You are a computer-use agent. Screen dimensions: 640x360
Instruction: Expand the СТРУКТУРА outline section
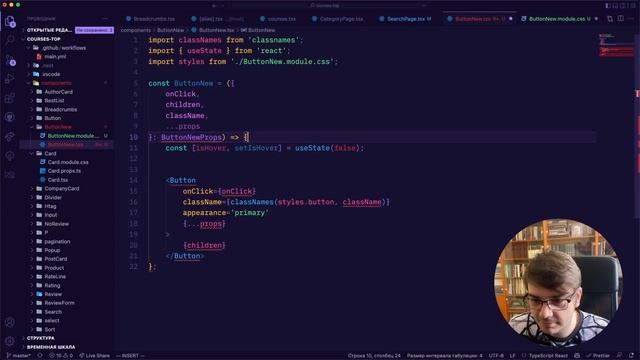40,338
